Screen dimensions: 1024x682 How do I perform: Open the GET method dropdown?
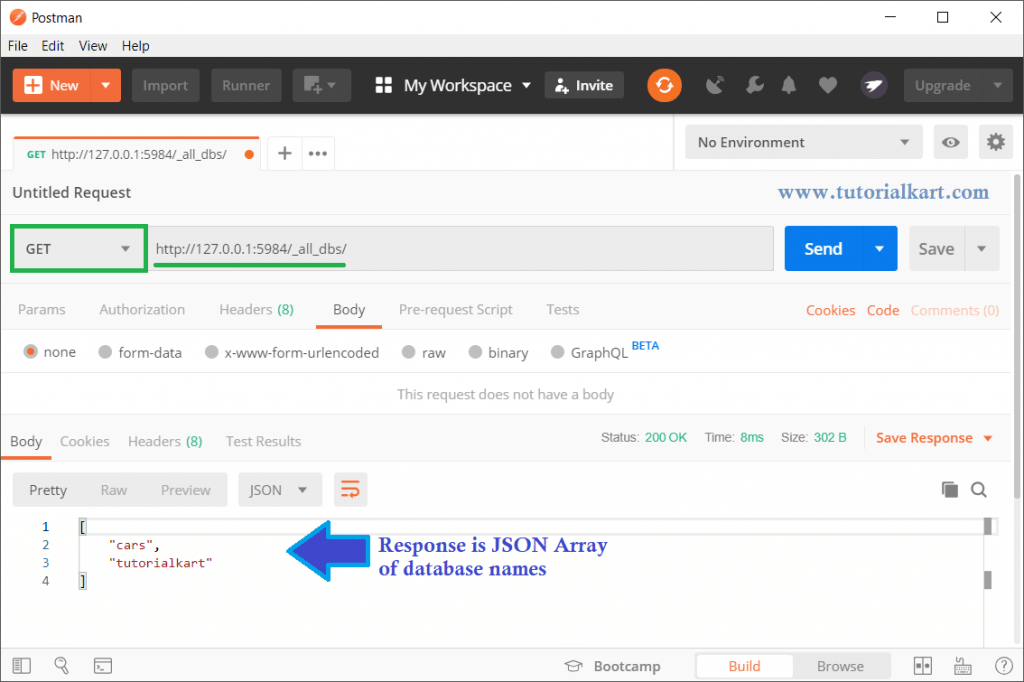click(77, 248)
